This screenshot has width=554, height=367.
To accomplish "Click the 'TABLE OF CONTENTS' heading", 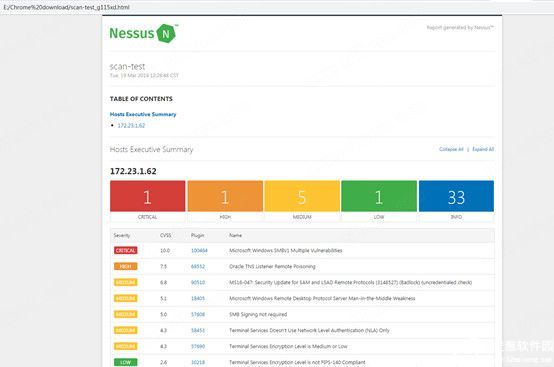I will [141, 99].
